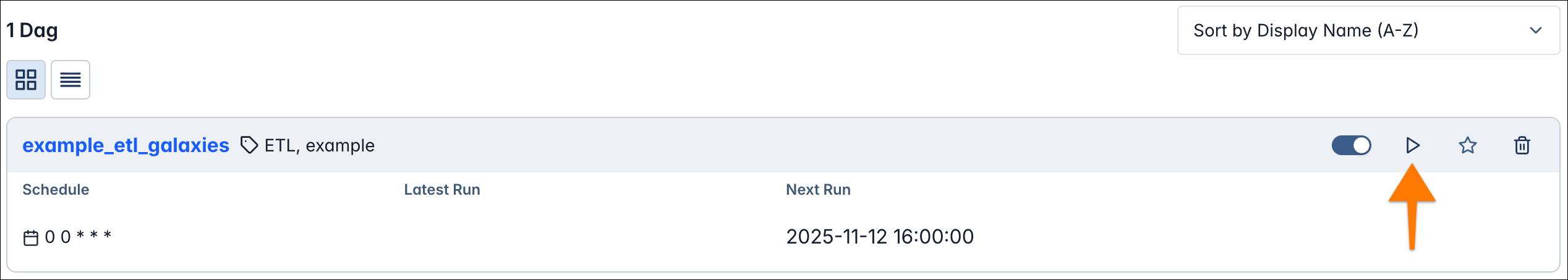The width and height of the screenshot is (1568, 280).
Task: Switch to list table view
Action: (x=70, y=80)
